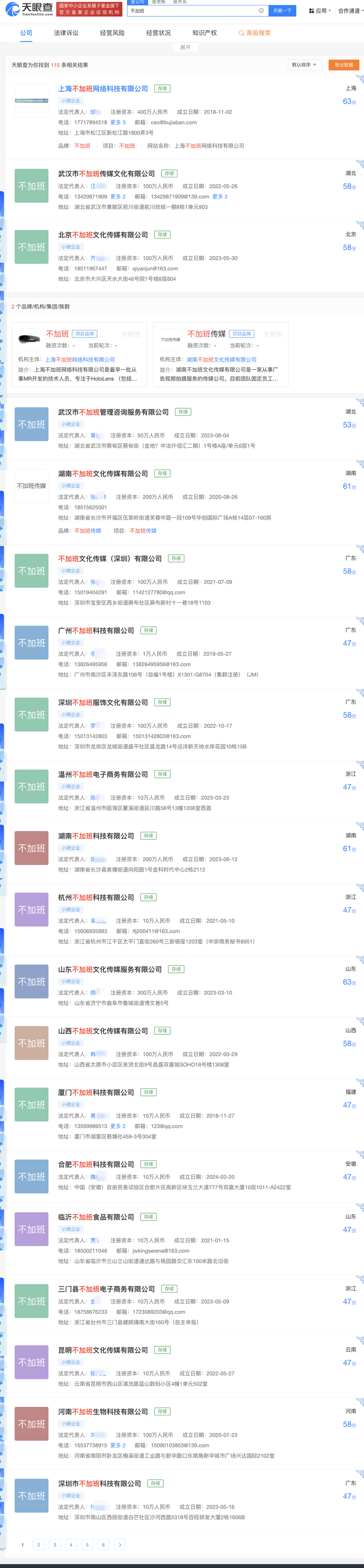Open the 不加班 brand card glasses thumbnail
This screenshot has height=1568, width=364.
(x=29, y=339)
